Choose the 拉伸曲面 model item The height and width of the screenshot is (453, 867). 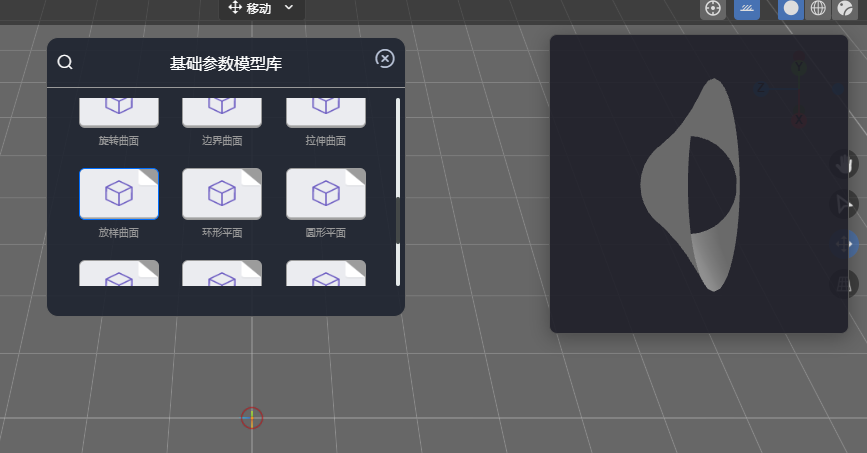pos(326,112)
